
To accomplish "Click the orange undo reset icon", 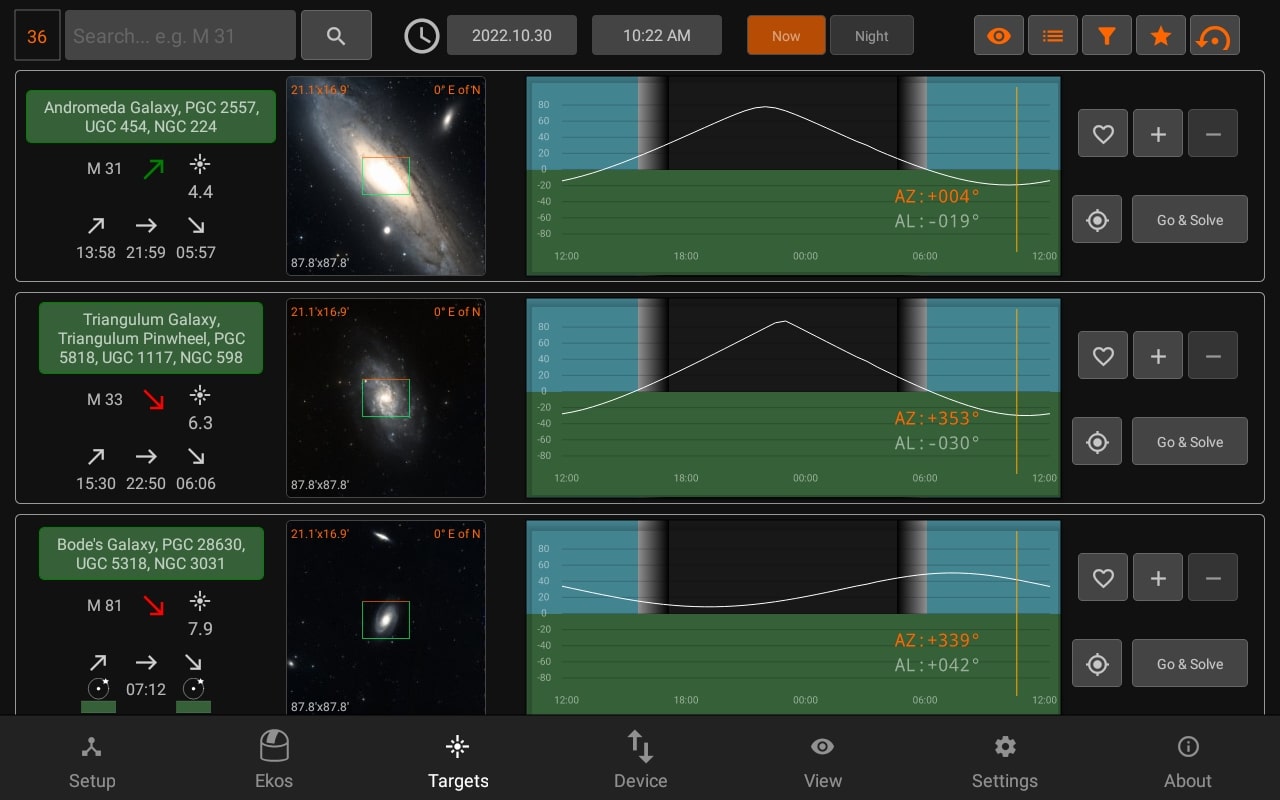I will click(x=1215, y=36).
